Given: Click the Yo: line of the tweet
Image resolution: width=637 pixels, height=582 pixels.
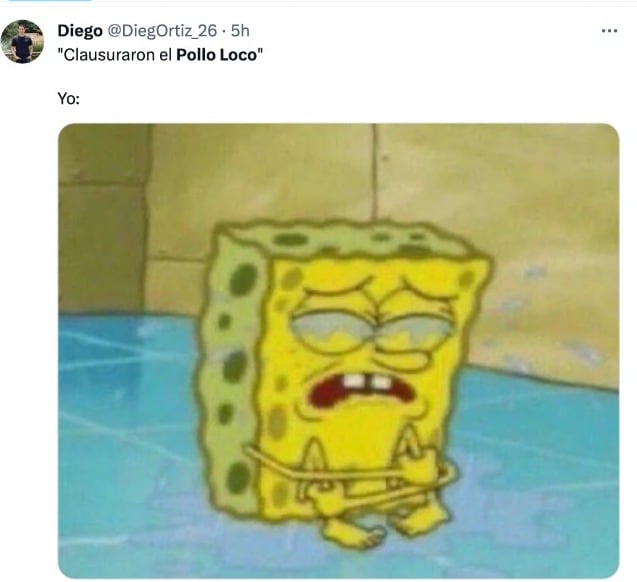Looking at the screenshot, I should [x=68, y=98].
